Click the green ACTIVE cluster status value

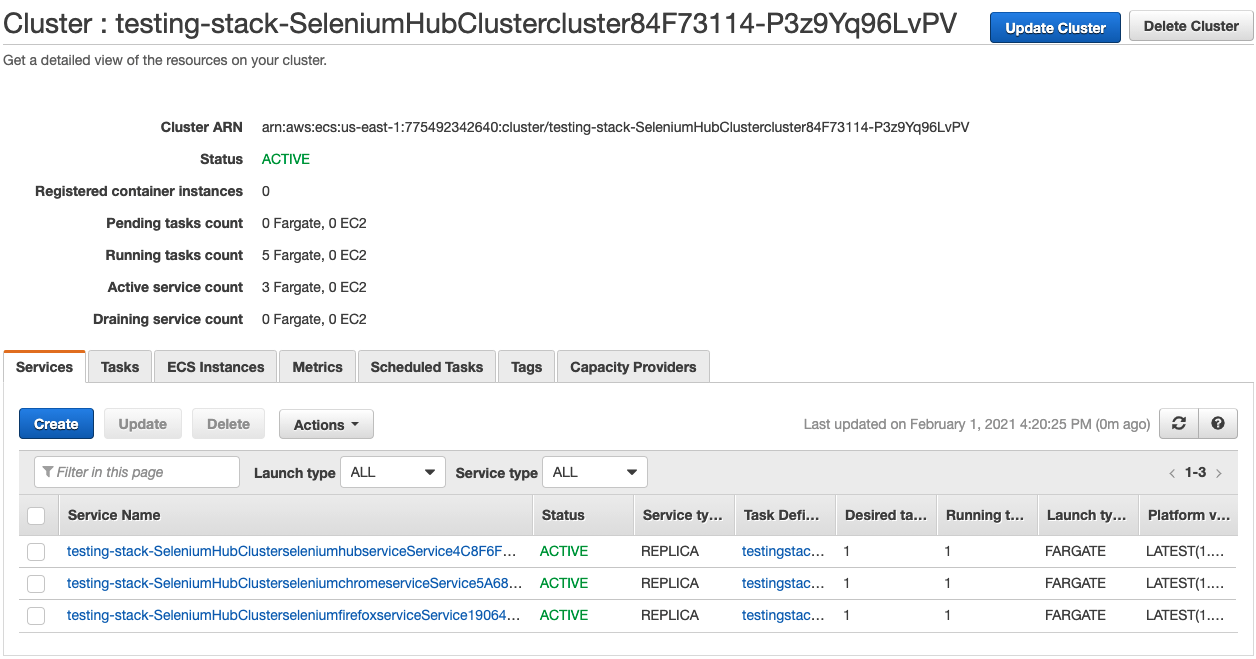(286, 159)
